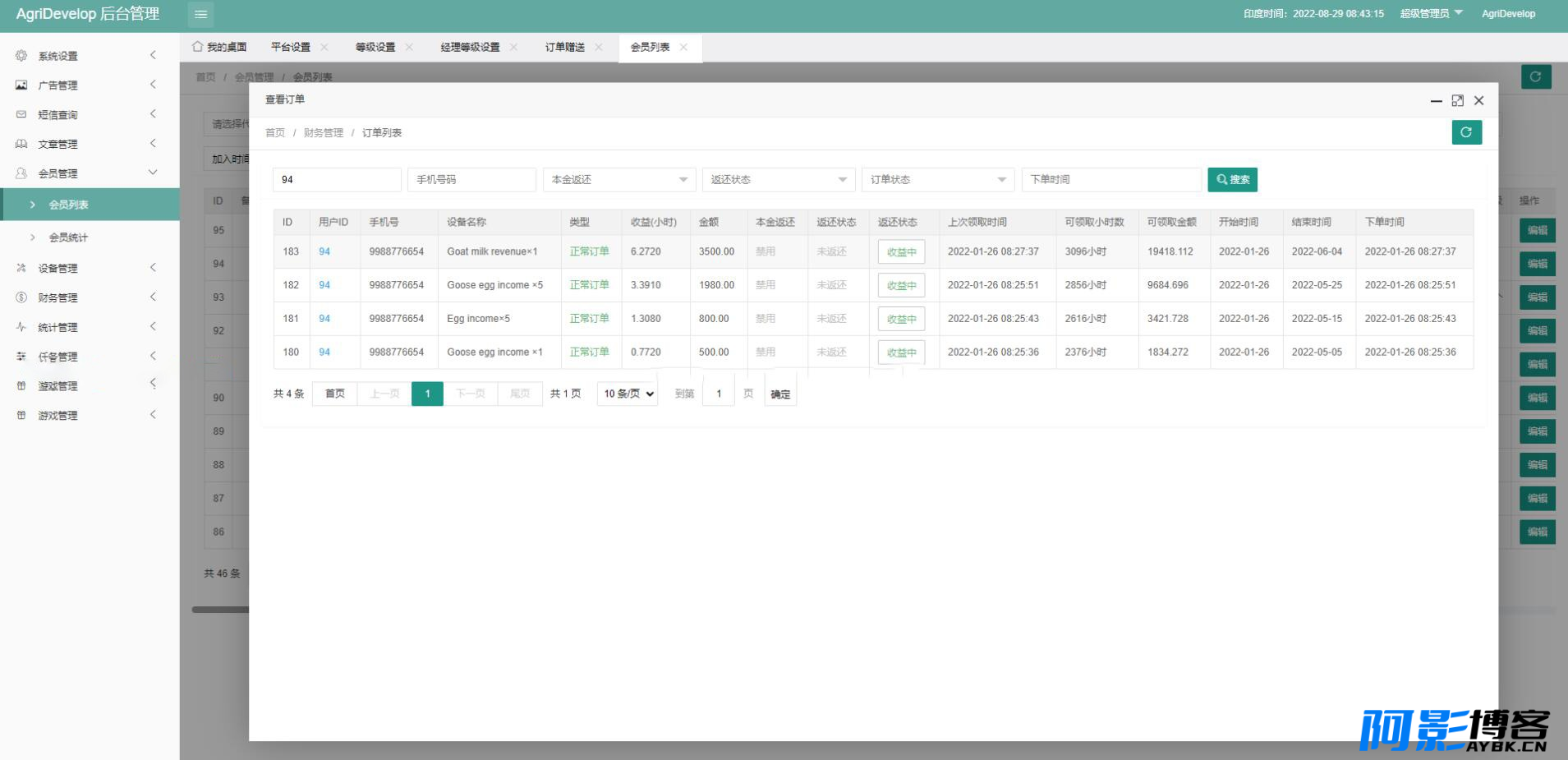
Task: Focus the 手机号码 input field
Action: click(x=471, y=179)
